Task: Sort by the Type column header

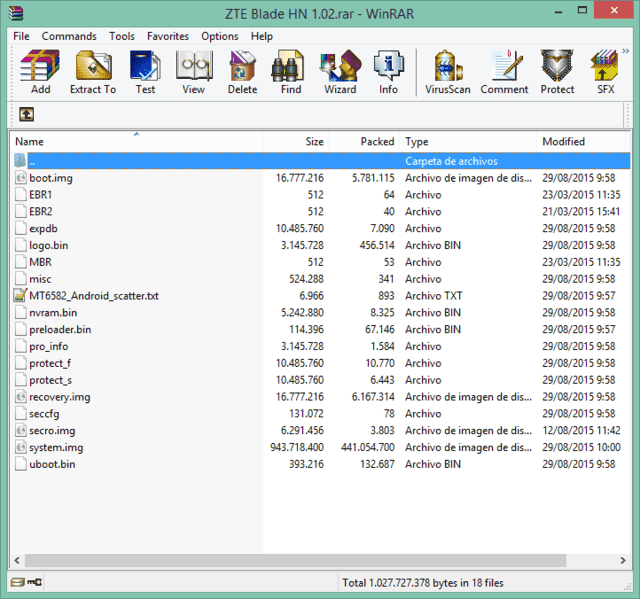Action: 468,142
